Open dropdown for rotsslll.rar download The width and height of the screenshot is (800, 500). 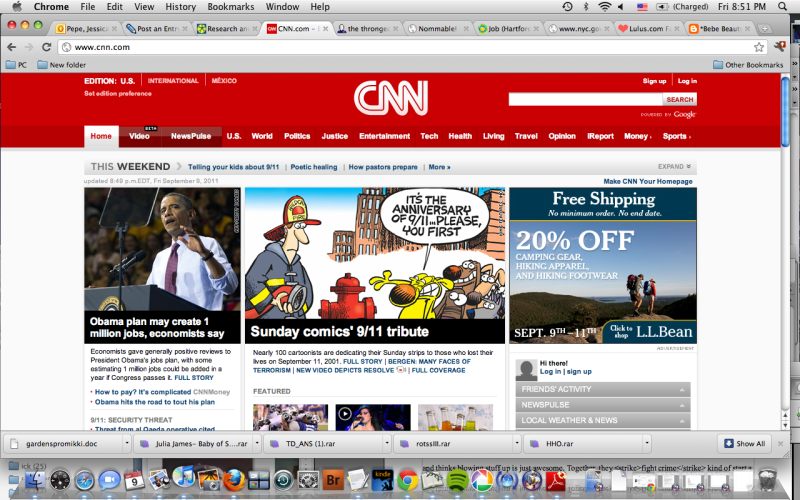517,443
